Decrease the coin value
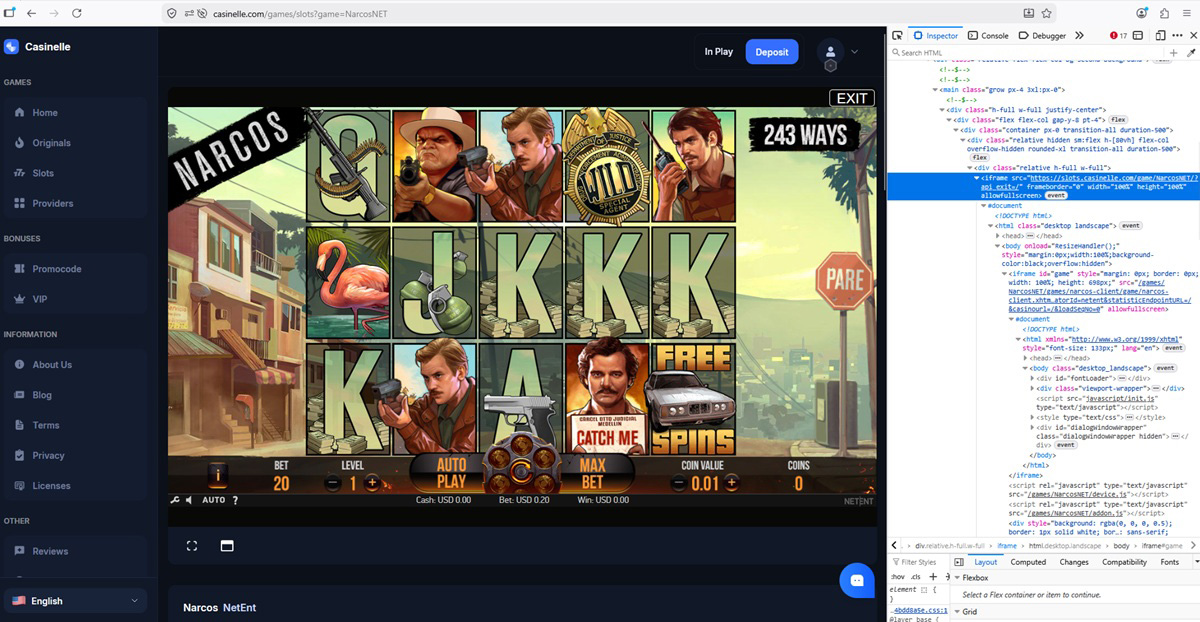This screenshot has width=1200, height=622. (678, 483)
